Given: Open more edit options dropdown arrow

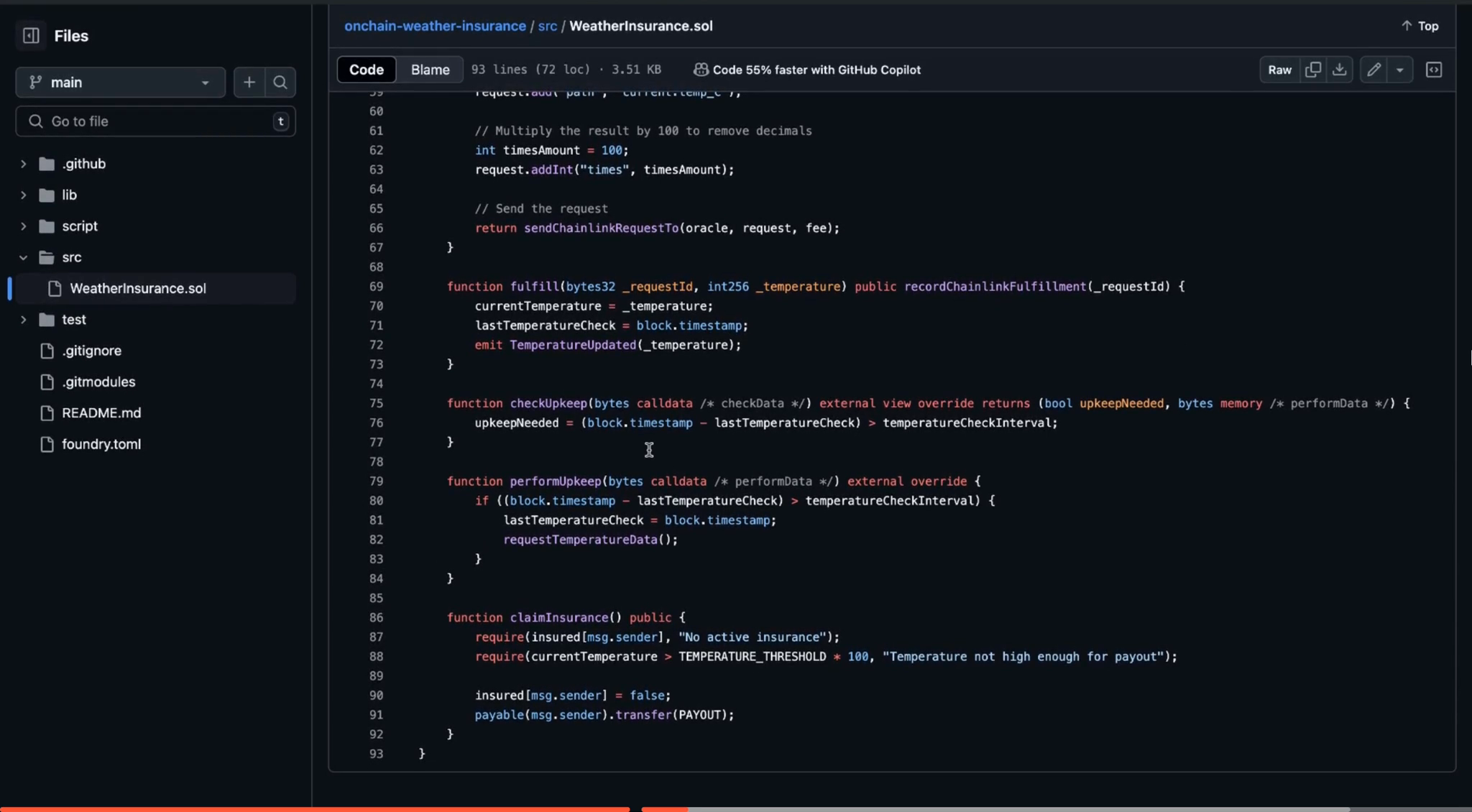Looking at the screenshot, I should point(1399,70).
